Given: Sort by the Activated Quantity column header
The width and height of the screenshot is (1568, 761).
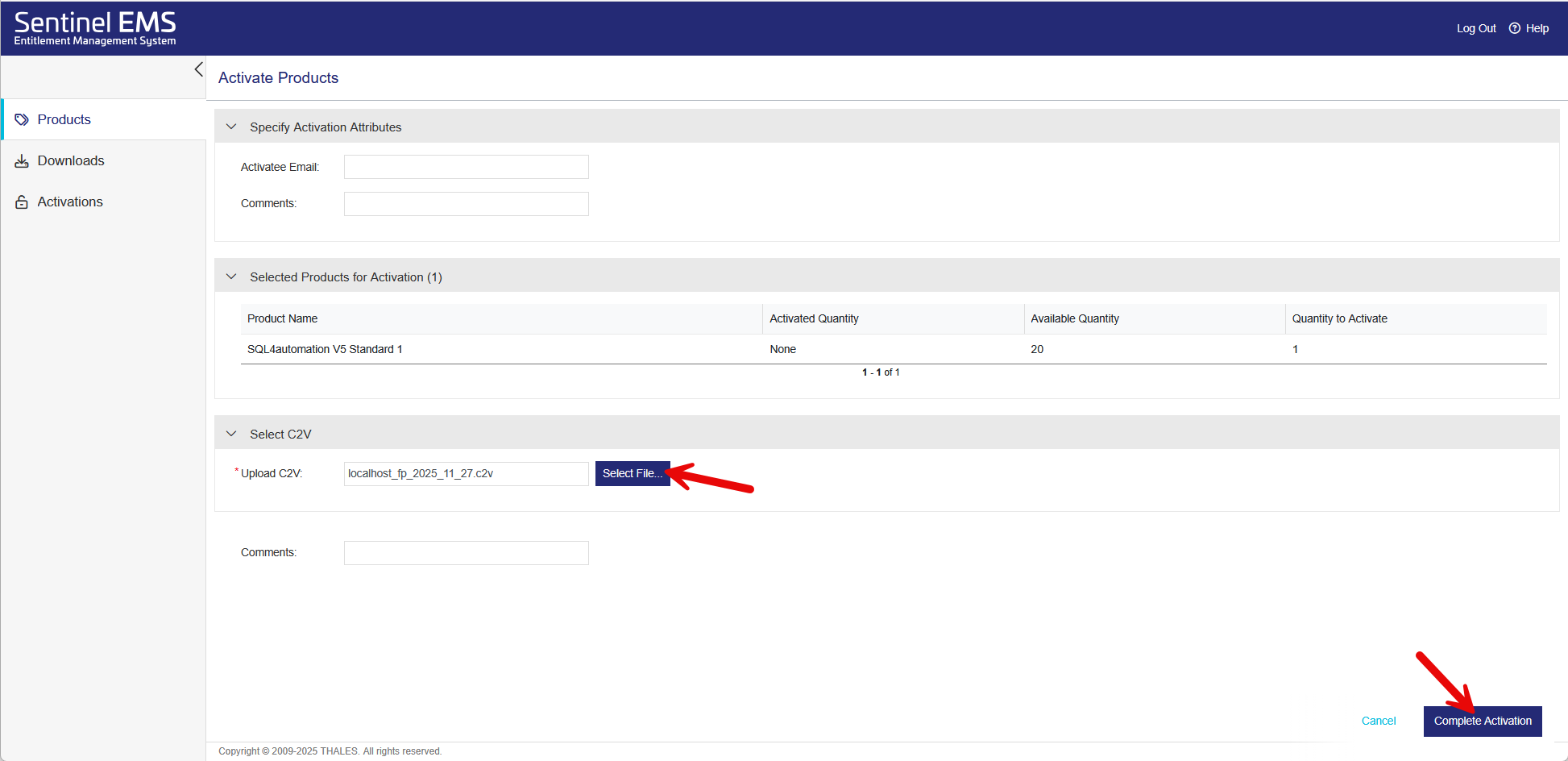Looking at the screenshot, I should coord(894,318).
